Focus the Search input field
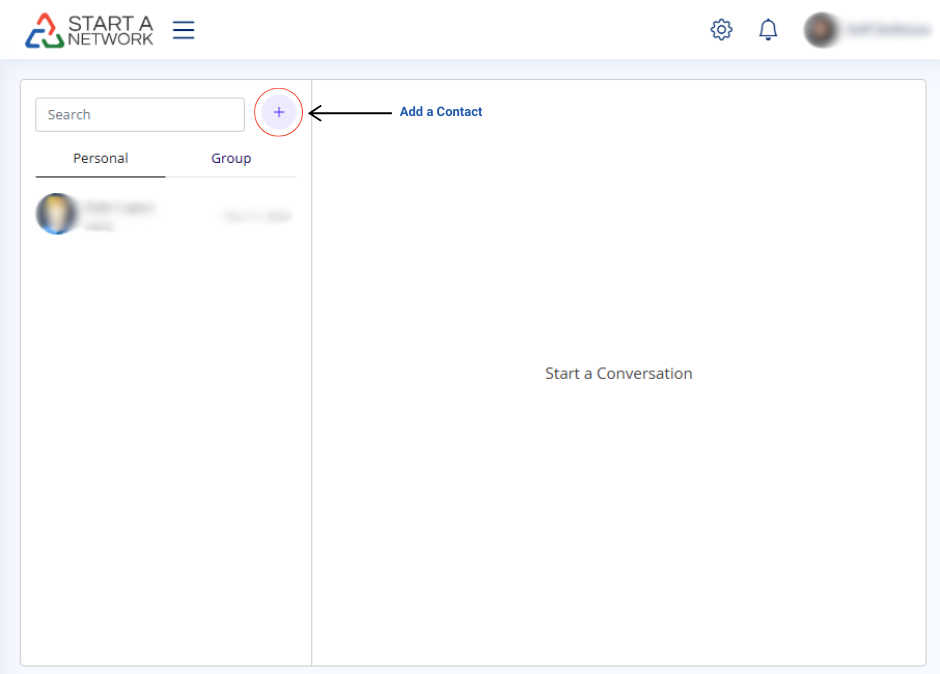 point(140,114)
